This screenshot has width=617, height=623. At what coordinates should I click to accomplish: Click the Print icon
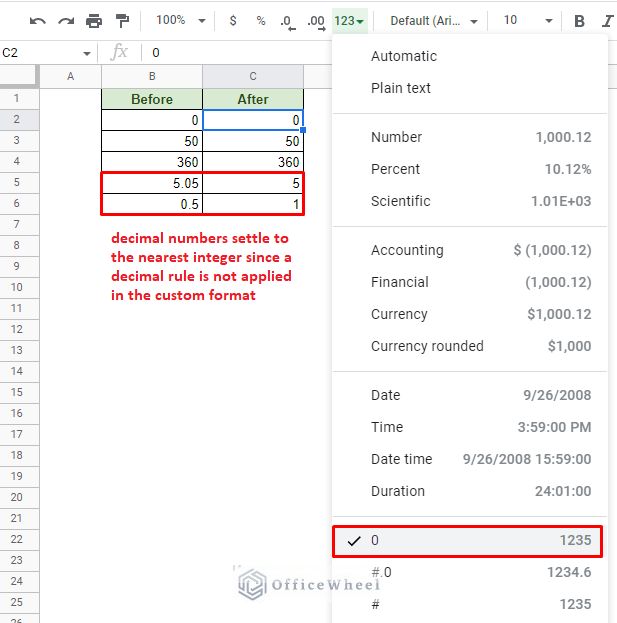coord(94,21)
